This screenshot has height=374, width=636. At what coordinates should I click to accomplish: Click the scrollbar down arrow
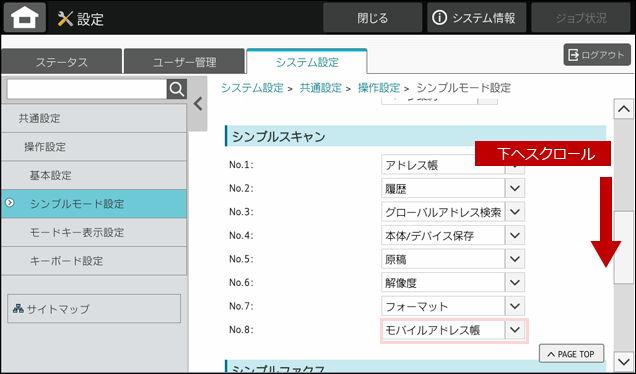tap(623, 360)
